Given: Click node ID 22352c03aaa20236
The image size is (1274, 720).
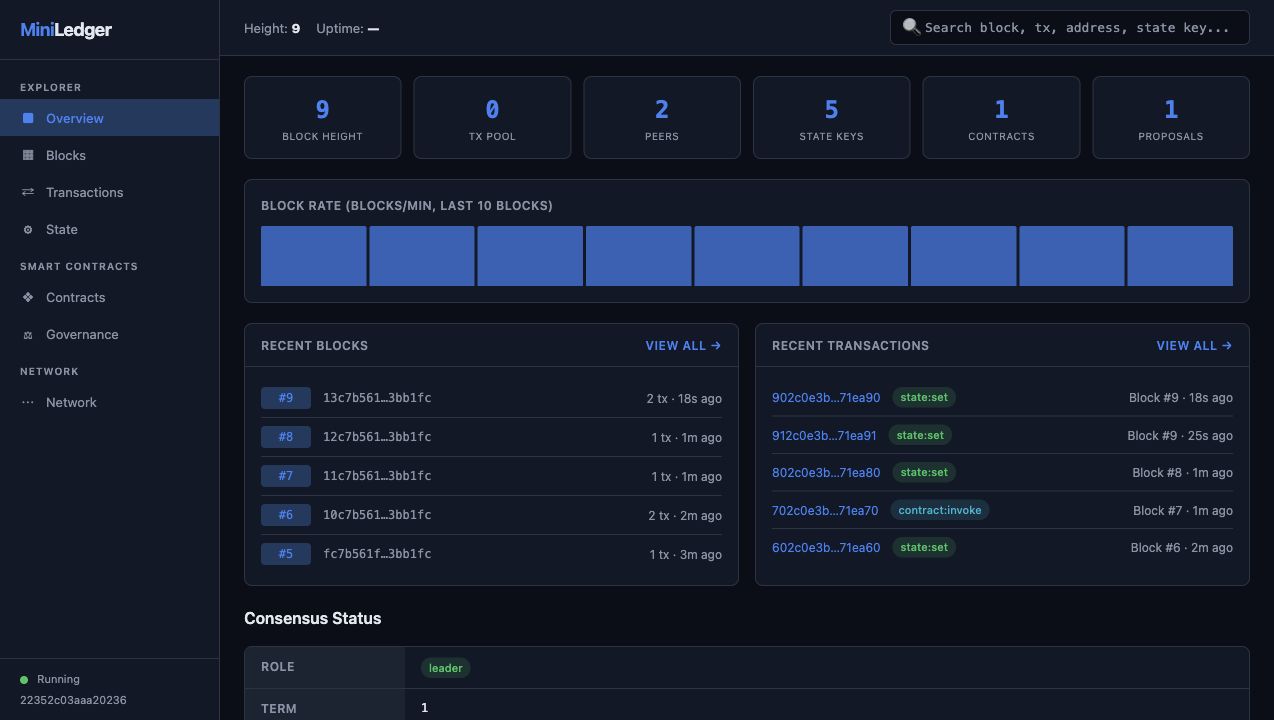Looking at the screenshot, I should coord(73,700).
